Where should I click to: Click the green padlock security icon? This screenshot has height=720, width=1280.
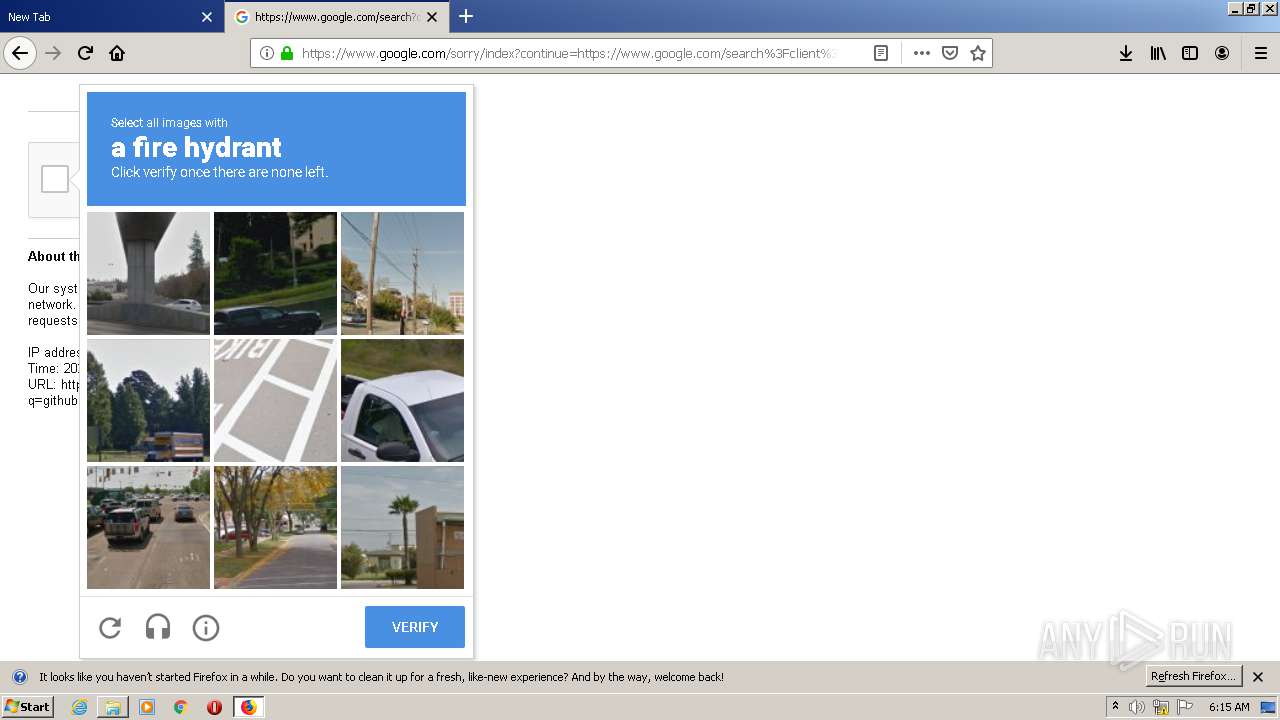(x=287, y=53)
